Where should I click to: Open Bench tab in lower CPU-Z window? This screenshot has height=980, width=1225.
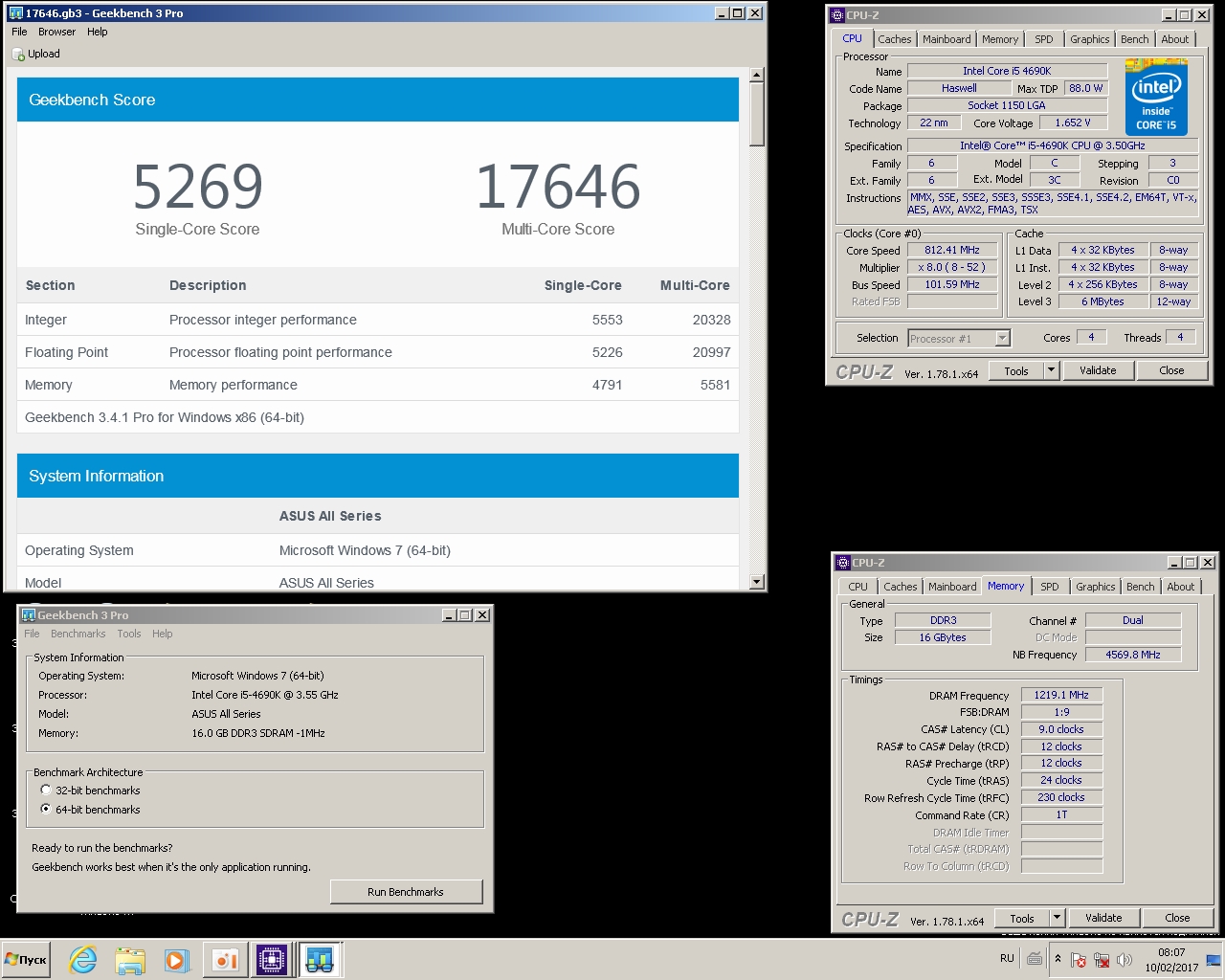point(1141,587)
